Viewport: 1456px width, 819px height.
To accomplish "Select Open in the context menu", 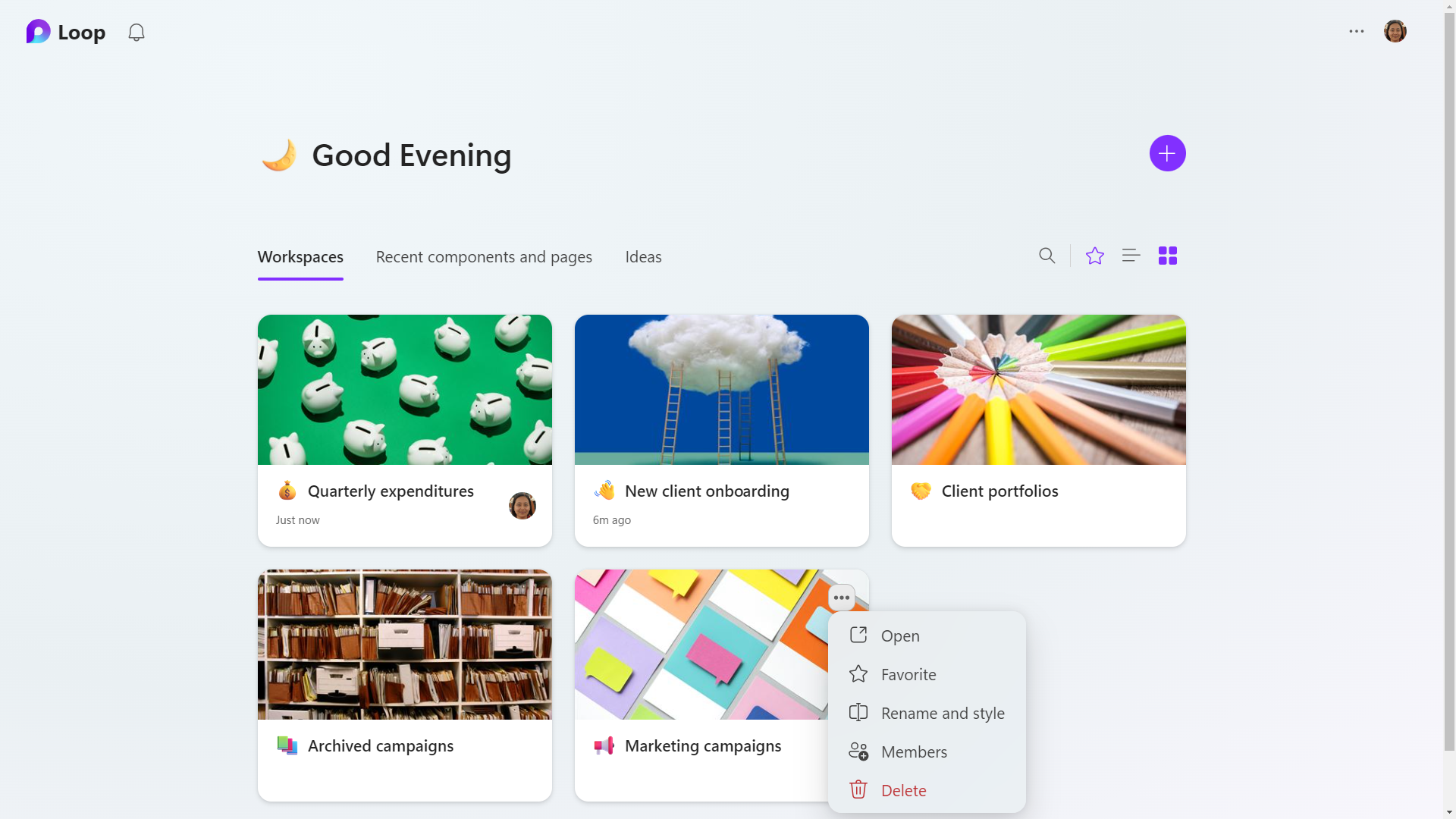I will tap(899, 635).
